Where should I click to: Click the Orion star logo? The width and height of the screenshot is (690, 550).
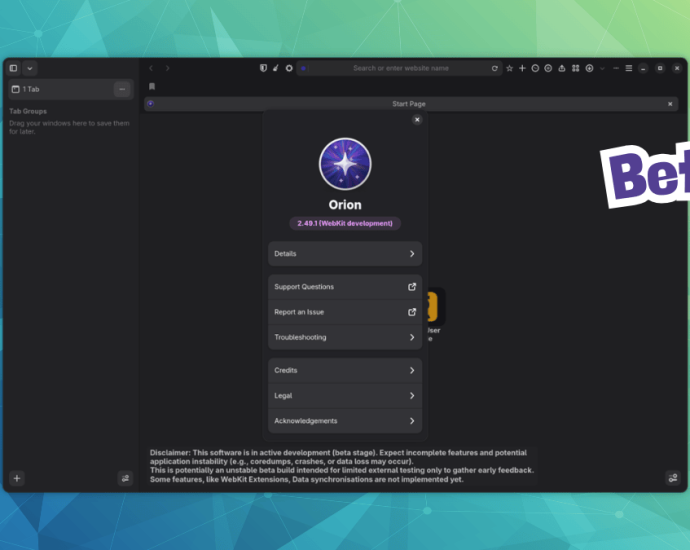(345, 164)
